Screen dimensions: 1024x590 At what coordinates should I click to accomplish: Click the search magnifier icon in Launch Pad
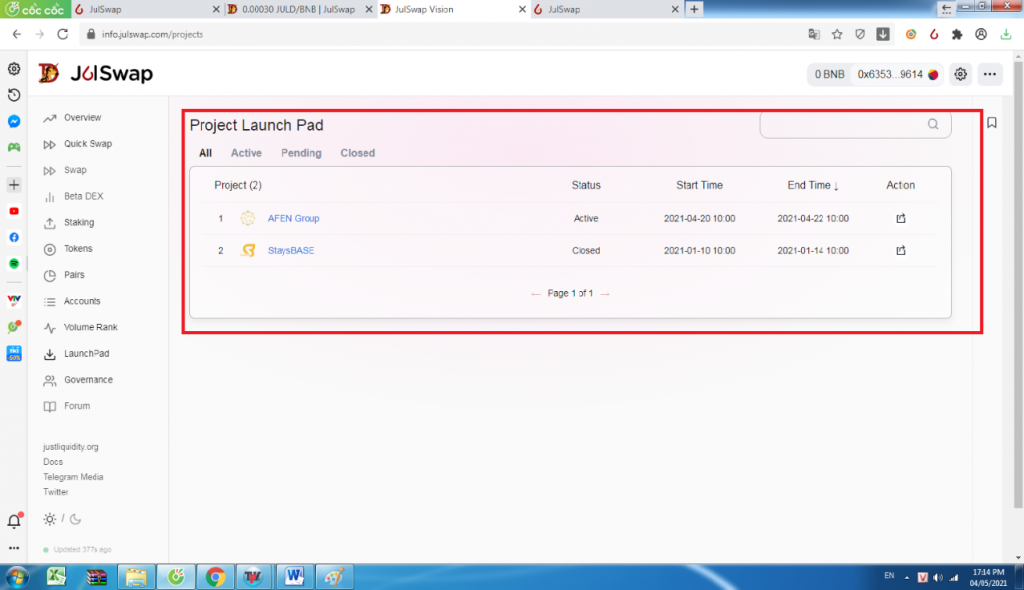933,125
